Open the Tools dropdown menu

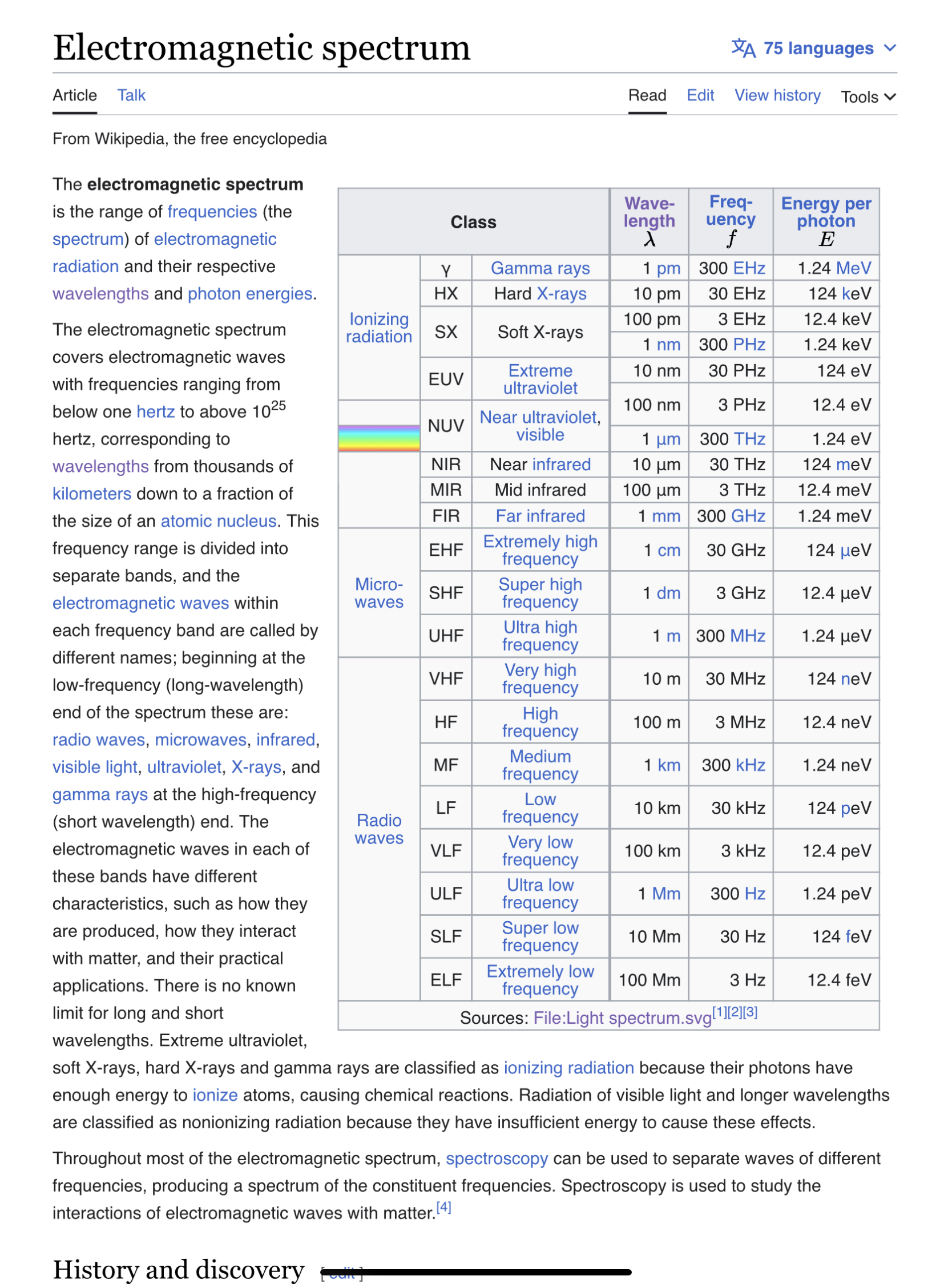868,97
